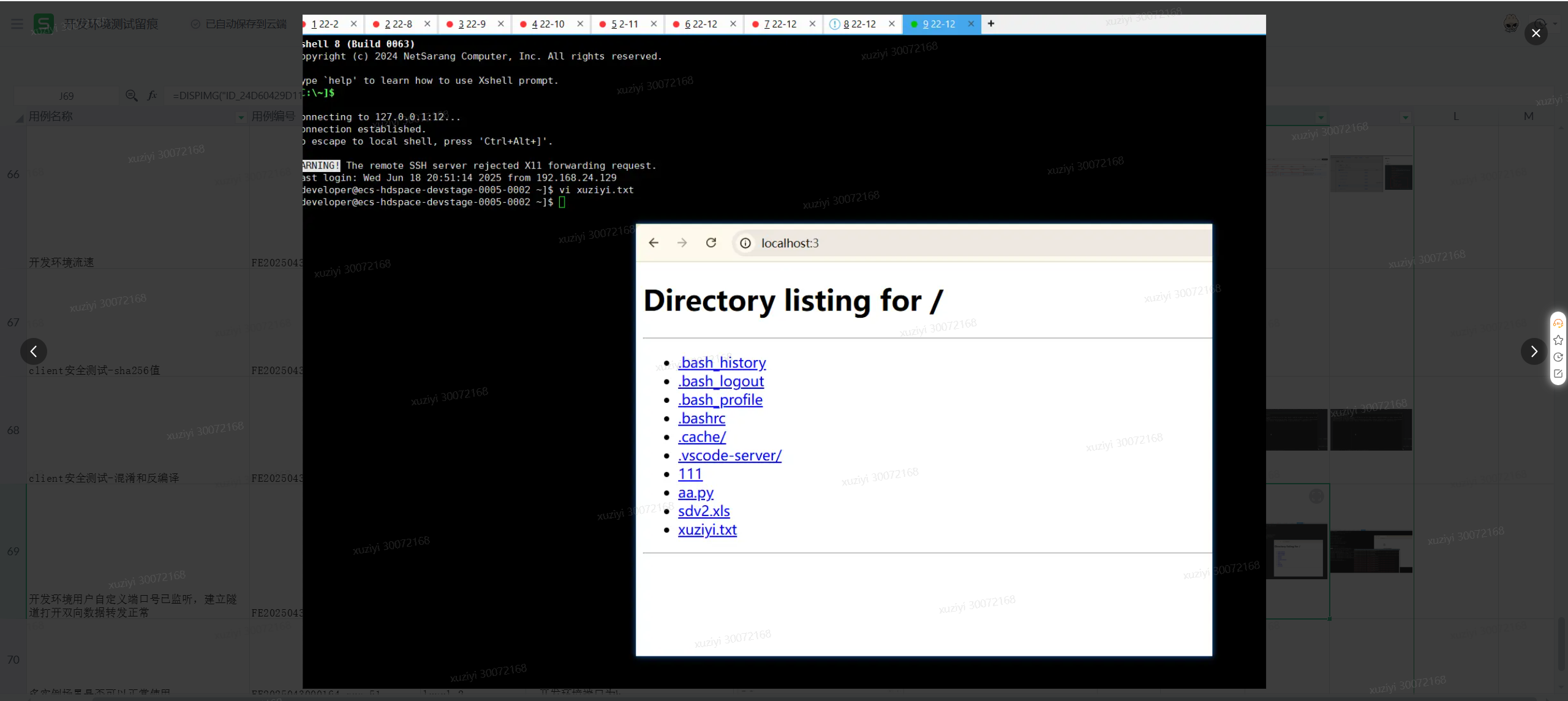Open the sdv2.xls file link

click(703, 511)
